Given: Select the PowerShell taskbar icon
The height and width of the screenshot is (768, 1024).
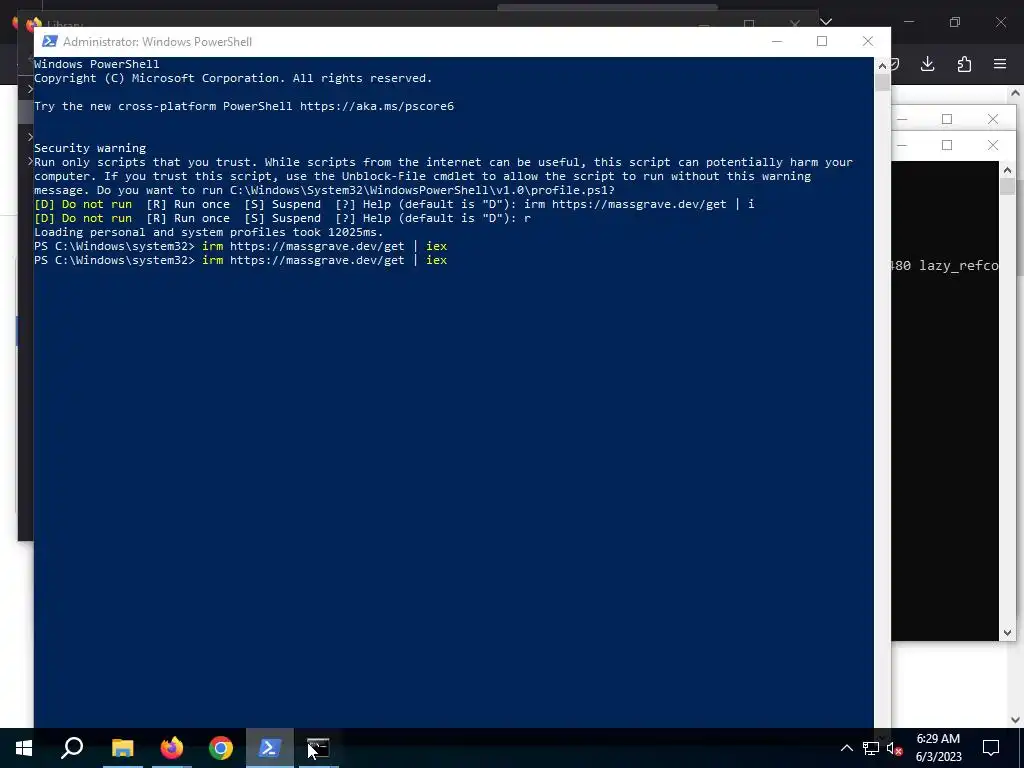Looking at the screenshot, I should point(270,748).
